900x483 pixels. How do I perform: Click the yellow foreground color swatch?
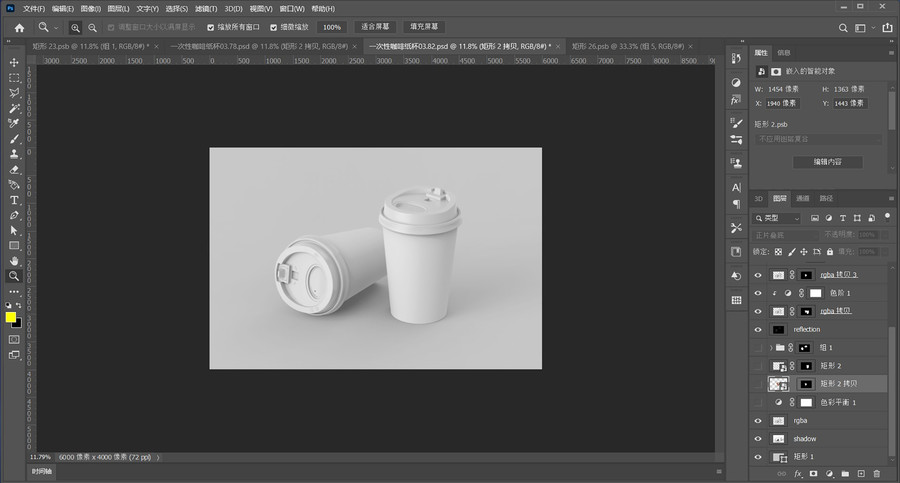pos(11,317)
